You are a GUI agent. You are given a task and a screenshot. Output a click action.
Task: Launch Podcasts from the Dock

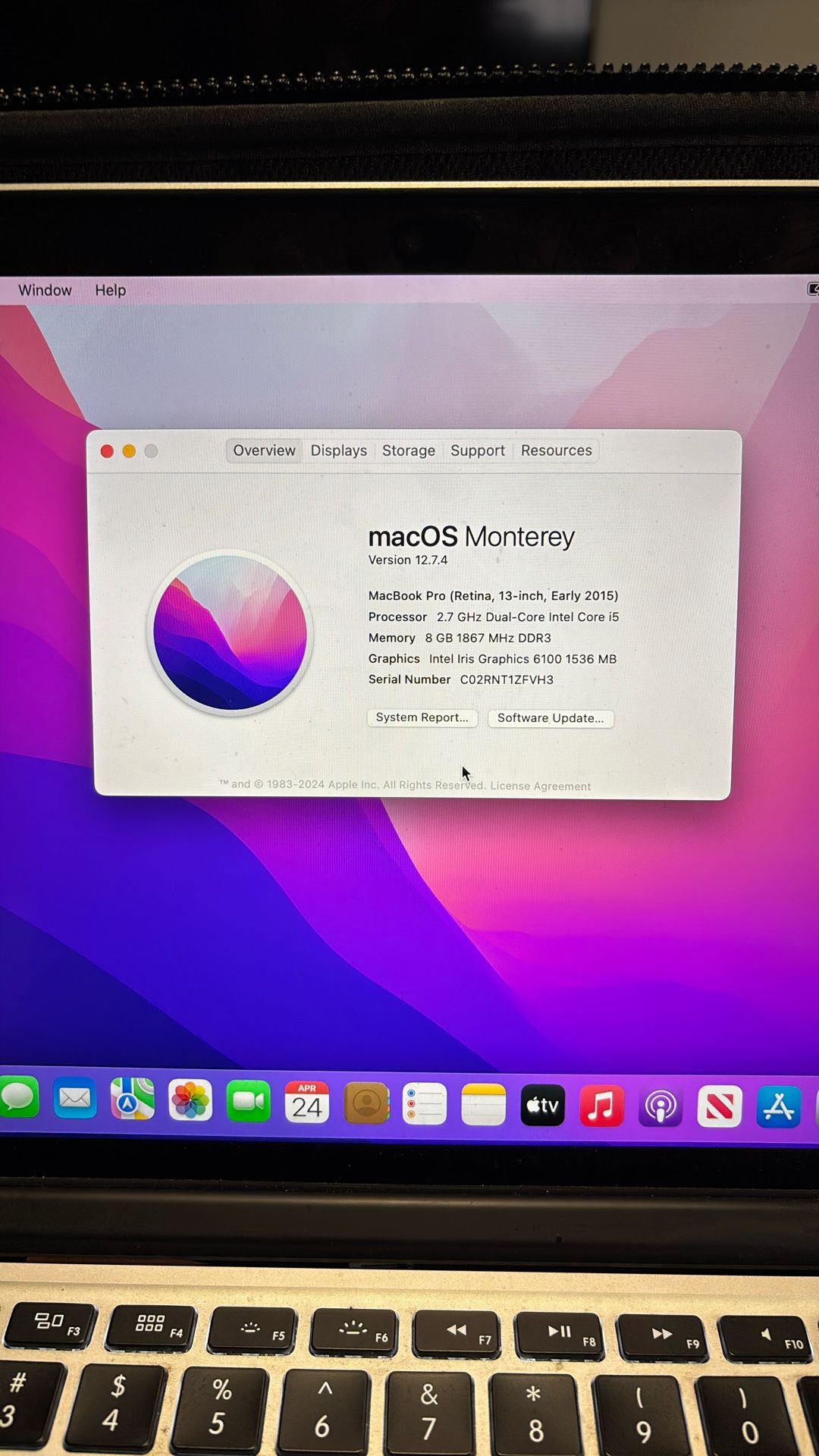(x=661, y=1107)
